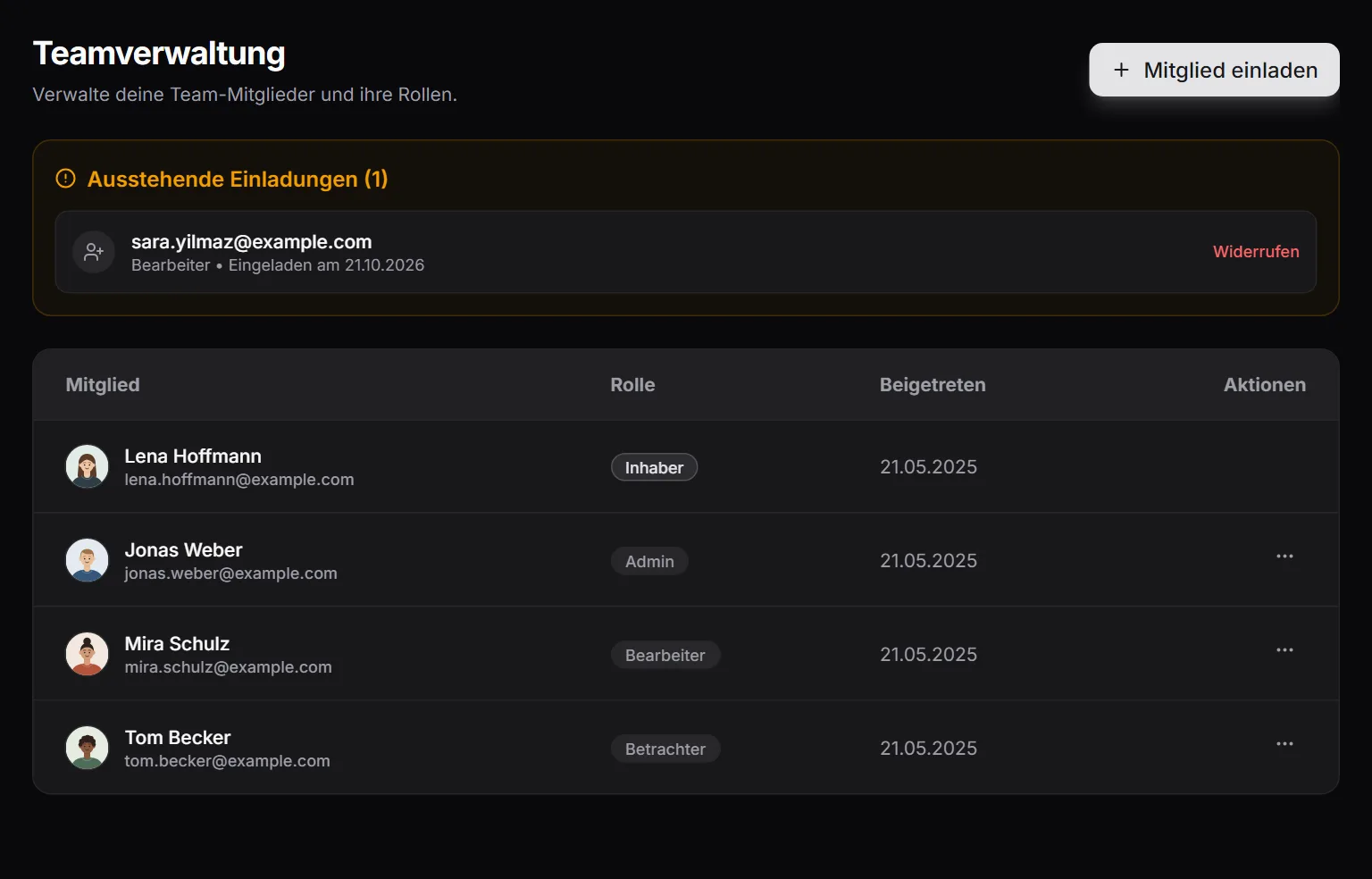This screenshot has width=1372, height=879.
Task: Select the name Jonas Weber
Action: point(183,549)
